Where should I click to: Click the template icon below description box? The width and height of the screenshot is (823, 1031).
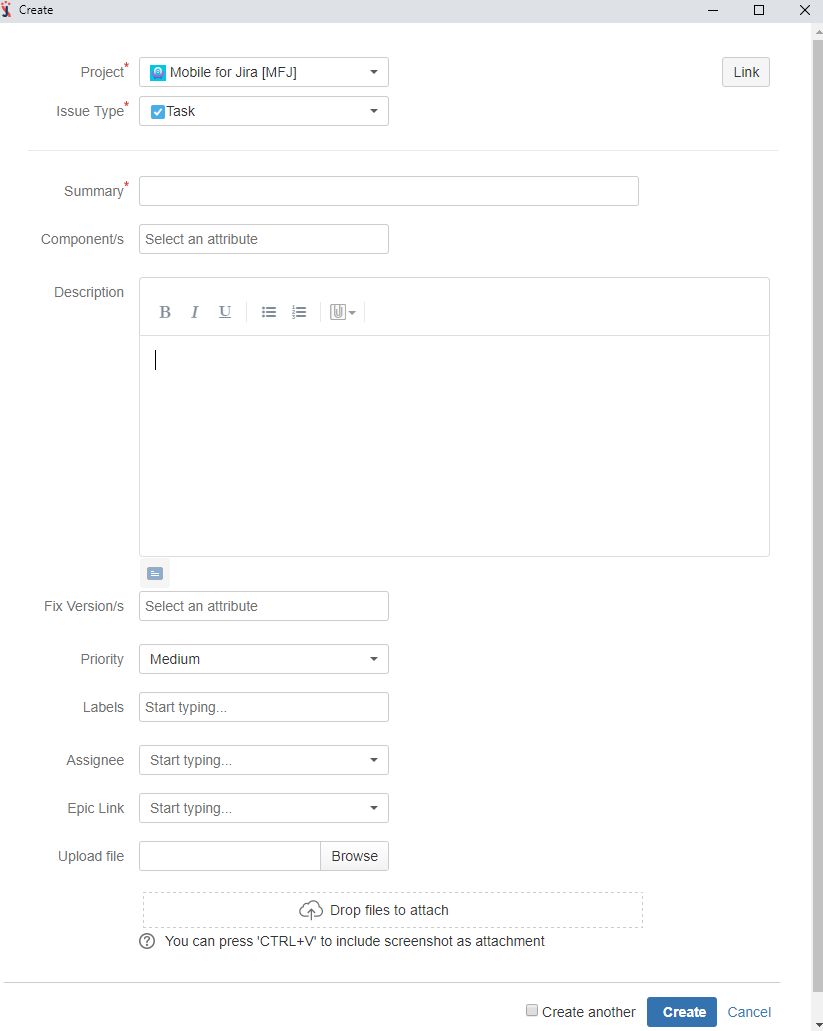click(x=154, y=573)
